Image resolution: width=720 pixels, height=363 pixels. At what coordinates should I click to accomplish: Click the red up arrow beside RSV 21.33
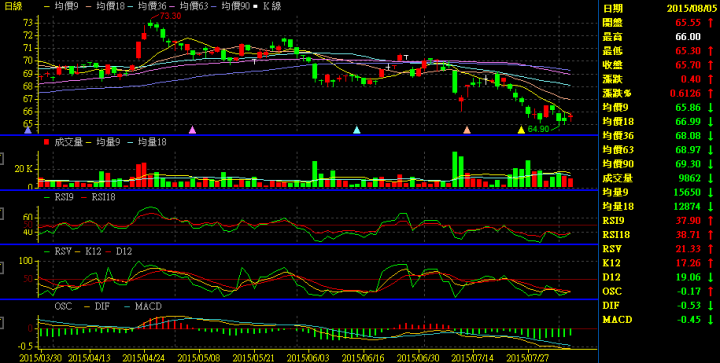coord(710,249)
